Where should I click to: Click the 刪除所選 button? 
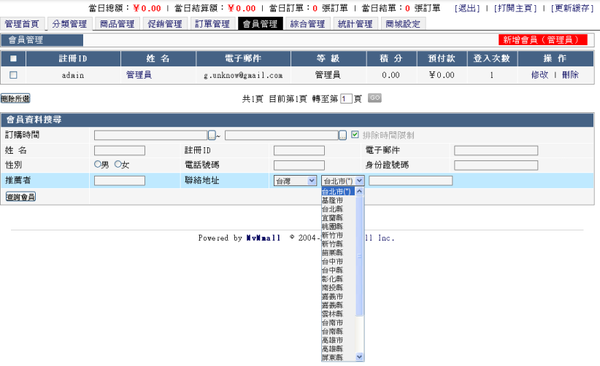tap(15, 98)
